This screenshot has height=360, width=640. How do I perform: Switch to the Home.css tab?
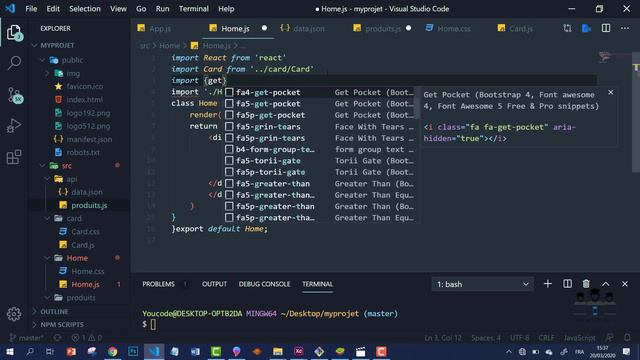click(x=453, y=29)
